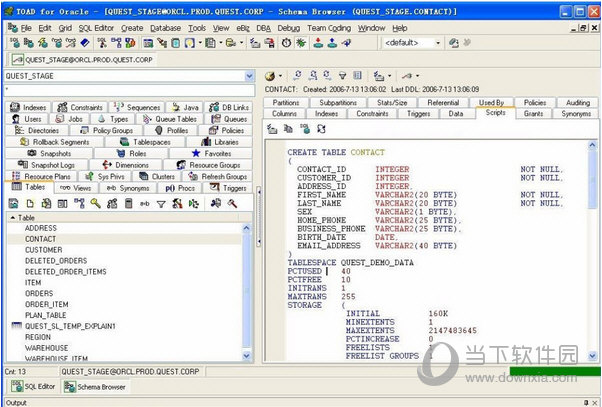Select the Favorites tab in left panel
The height and width of the screenshot is (407, 602).
(211, 154)
